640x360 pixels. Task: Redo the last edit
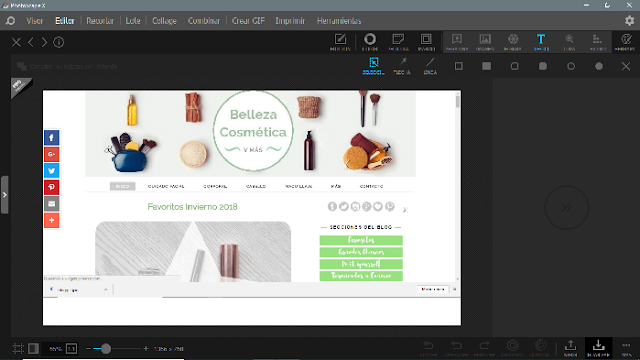point(484,348)
